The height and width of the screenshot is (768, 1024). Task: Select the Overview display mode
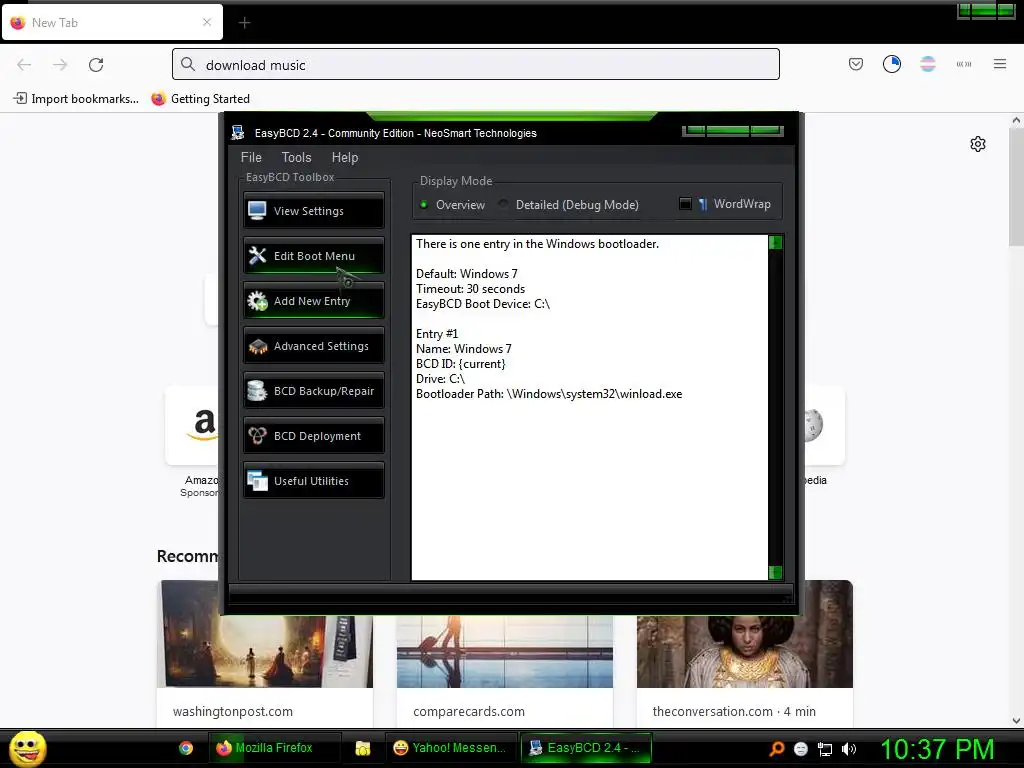(452, 204)
